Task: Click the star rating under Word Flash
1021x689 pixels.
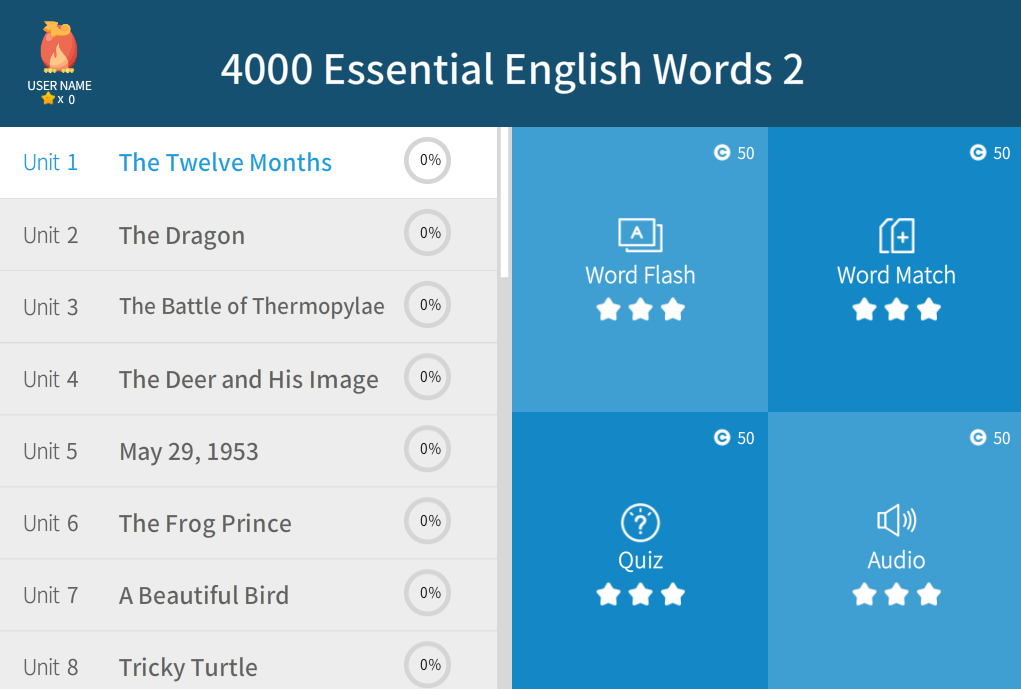Action: click(x=640, y=309)
